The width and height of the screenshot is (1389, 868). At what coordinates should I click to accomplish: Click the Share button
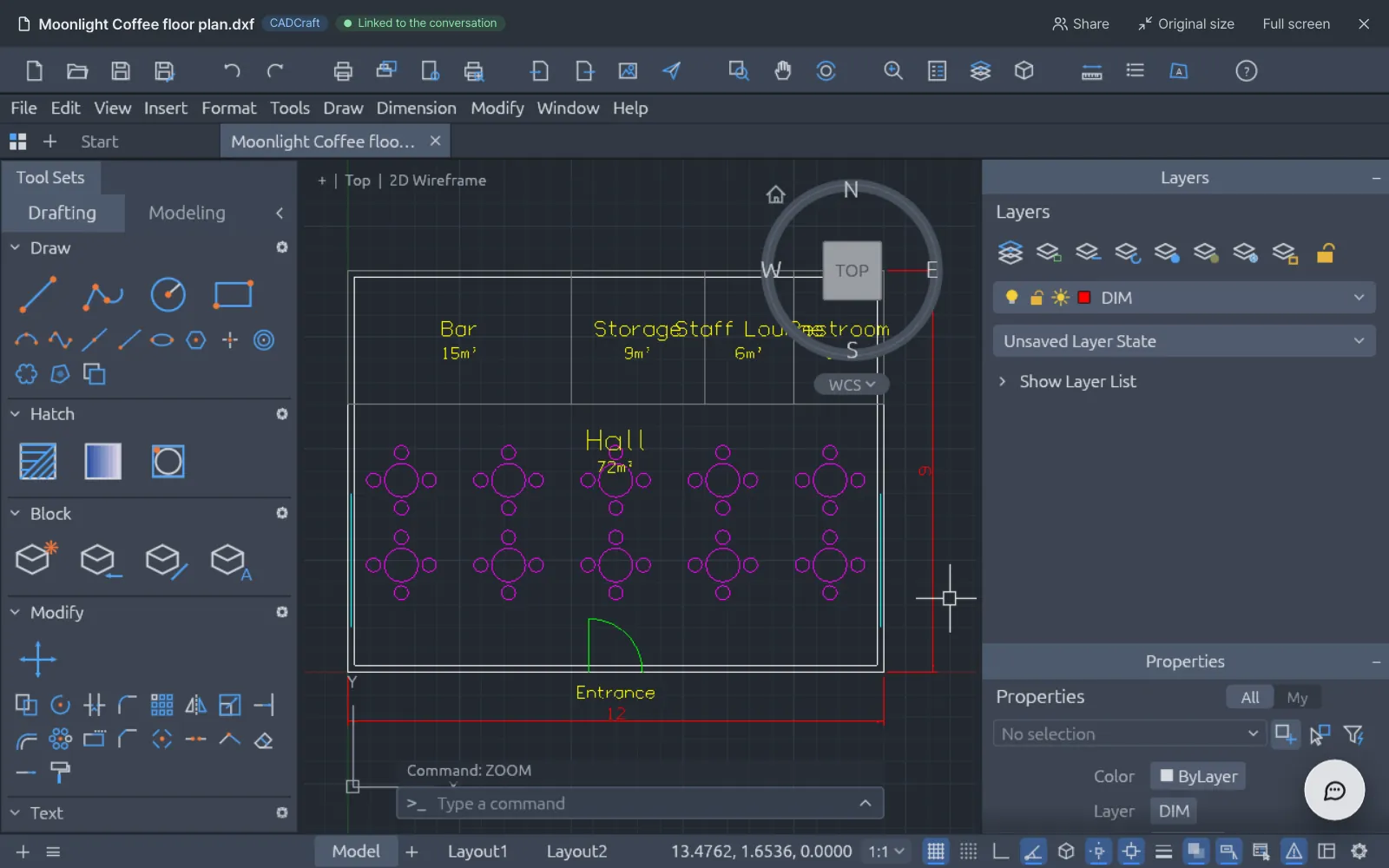tap(1081, 23)
